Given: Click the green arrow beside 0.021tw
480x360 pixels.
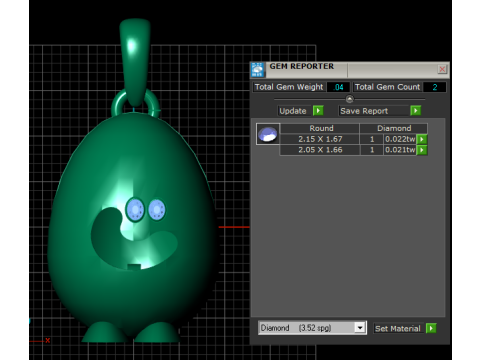Looking at the screenshot, I should [422, 150].
